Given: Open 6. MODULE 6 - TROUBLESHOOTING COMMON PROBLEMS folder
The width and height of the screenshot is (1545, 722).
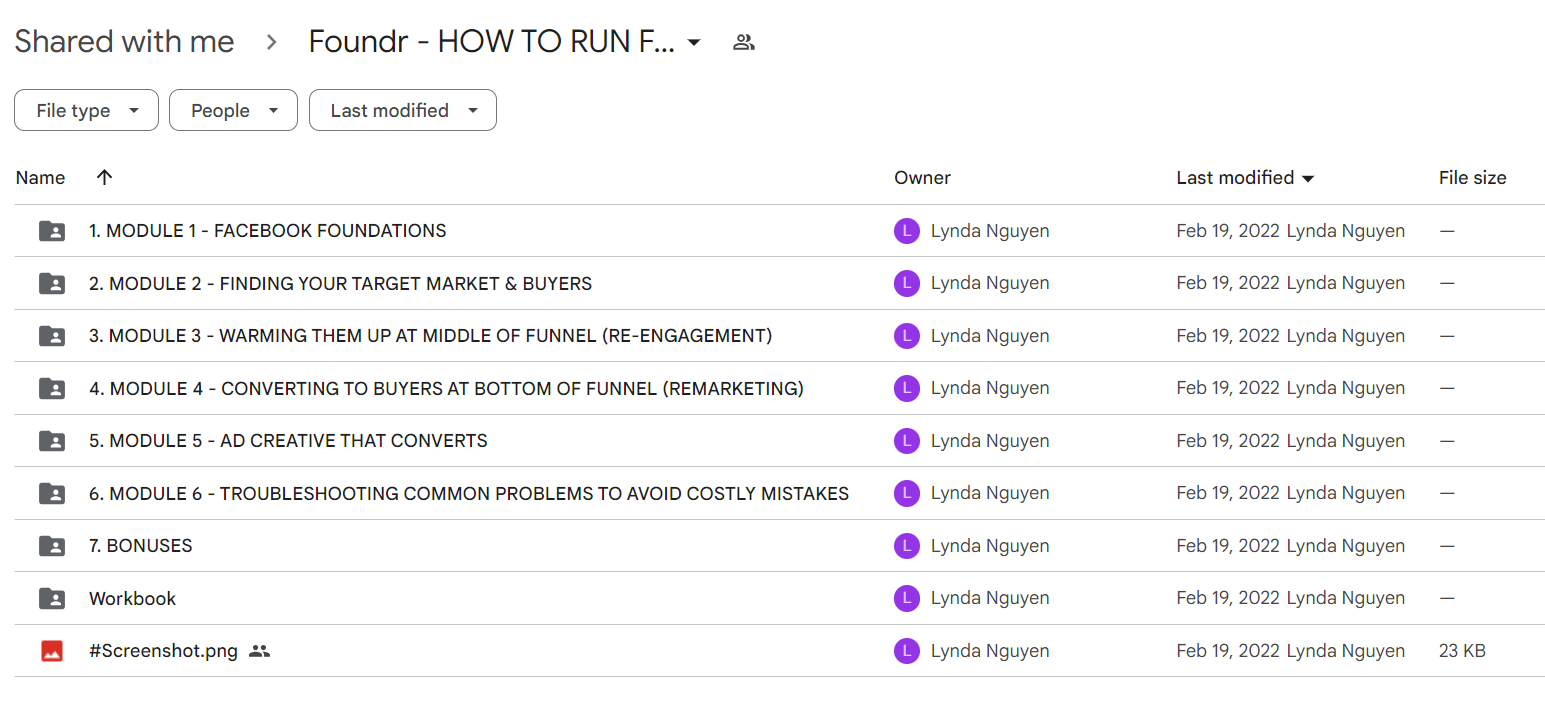Looking at the screenshot, I should [x=469, y=493].
